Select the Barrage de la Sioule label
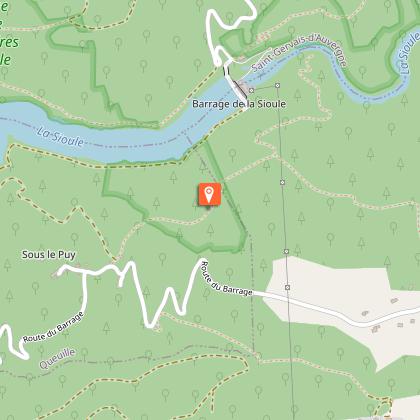 click(x=239, y=104)
